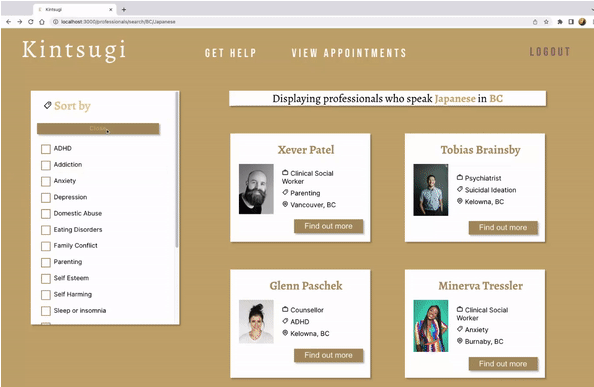Image resolution: width=594 pixels, height=387 pixels.
Task: Find out more about Glenn Paschek
Action: [328, 355]
